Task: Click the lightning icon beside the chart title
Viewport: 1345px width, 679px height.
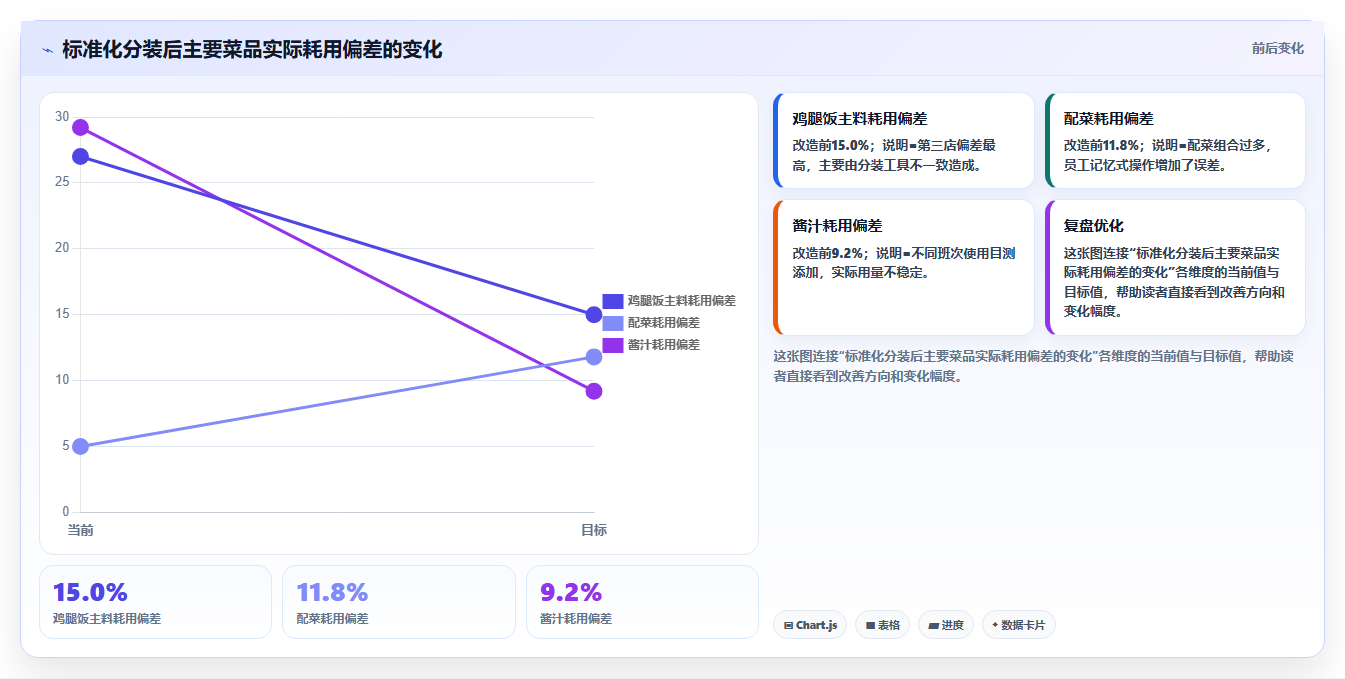Action: click(x=48, y=50)
